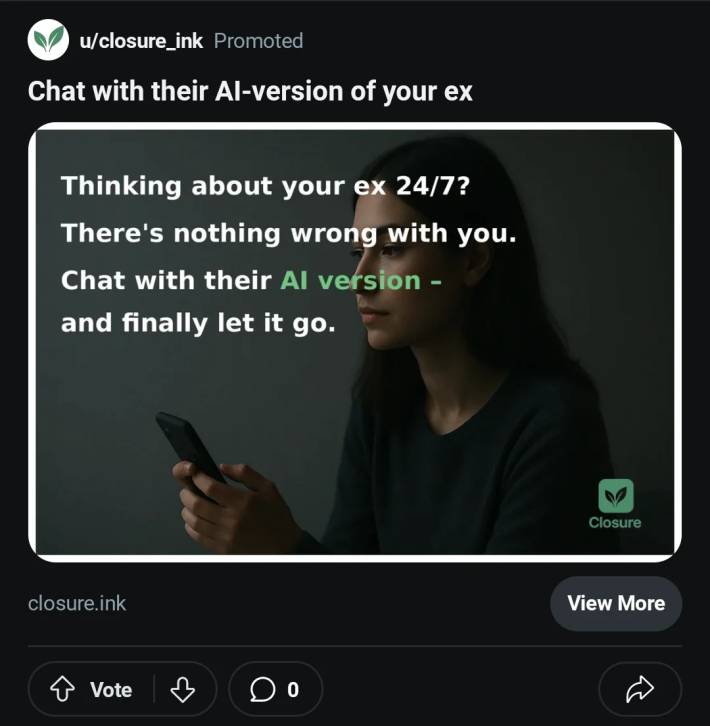
Task: Share the post using the arrow icon
Action: (639, 689)
